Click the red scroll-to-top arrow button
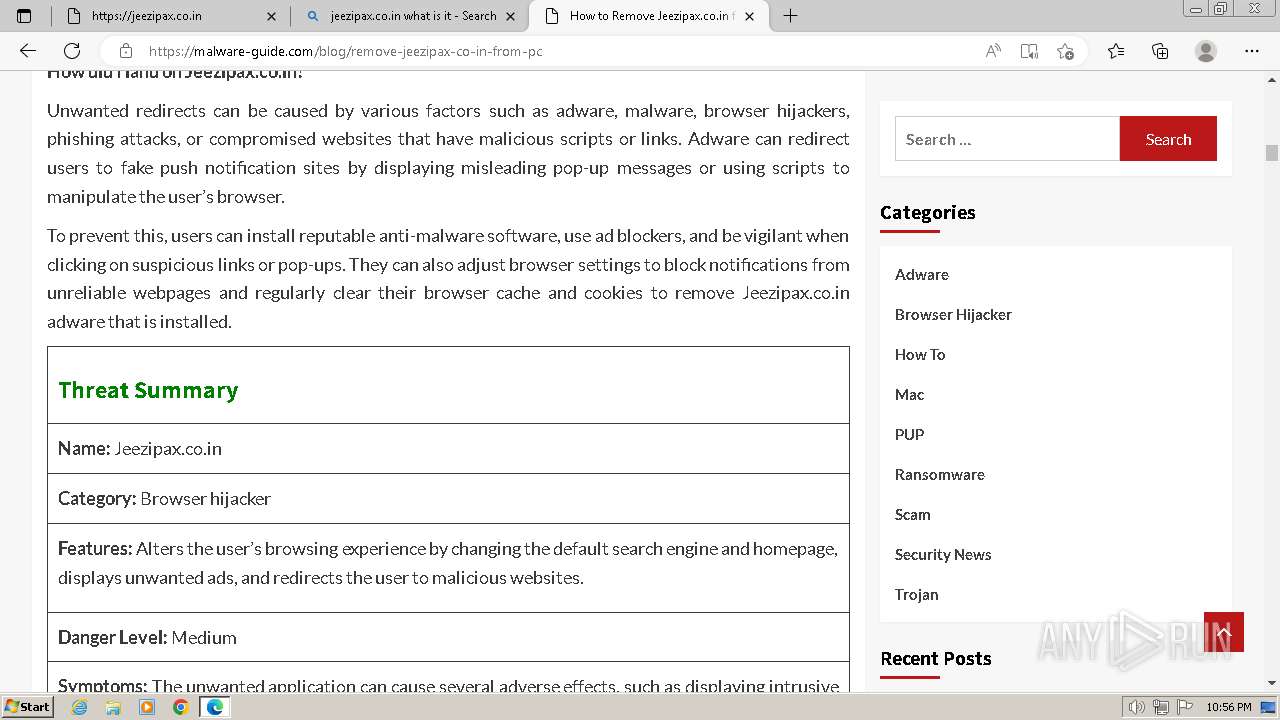This screenshot has height=720, width=1280. point(1224,632)
